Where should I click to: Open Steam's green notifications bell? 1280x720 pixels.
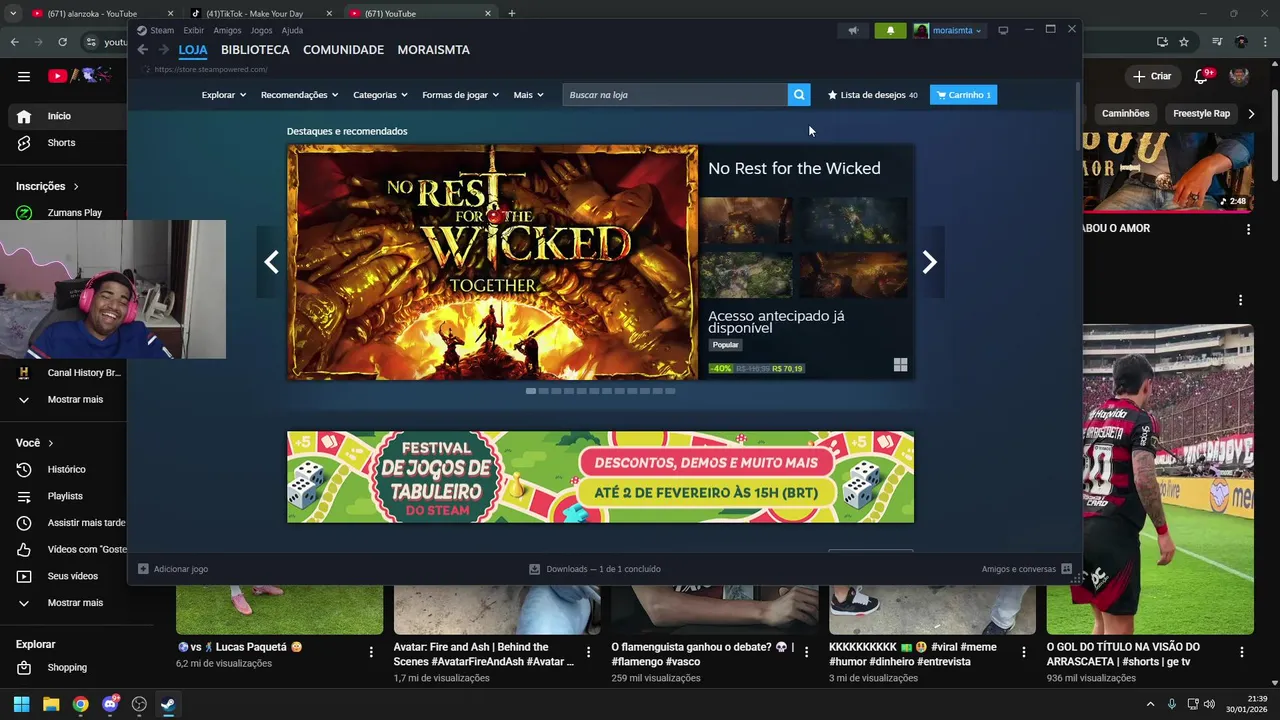[890, 30]
